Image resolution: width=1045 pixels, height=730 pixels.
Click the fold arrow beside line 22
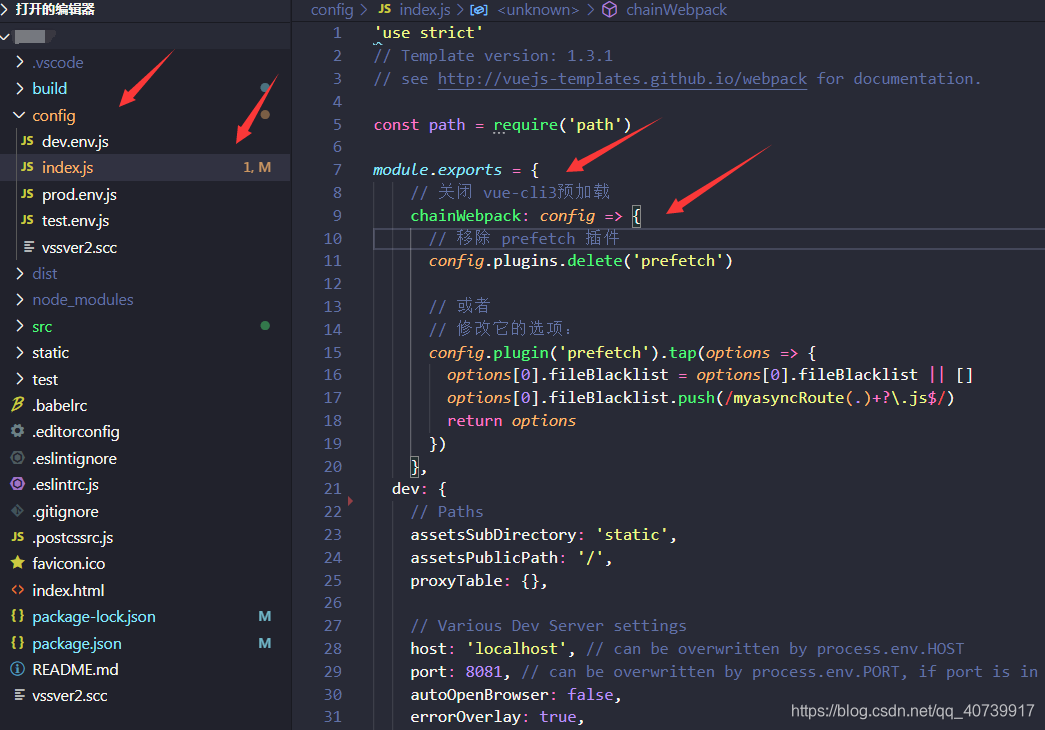click(x=350, y=501)
